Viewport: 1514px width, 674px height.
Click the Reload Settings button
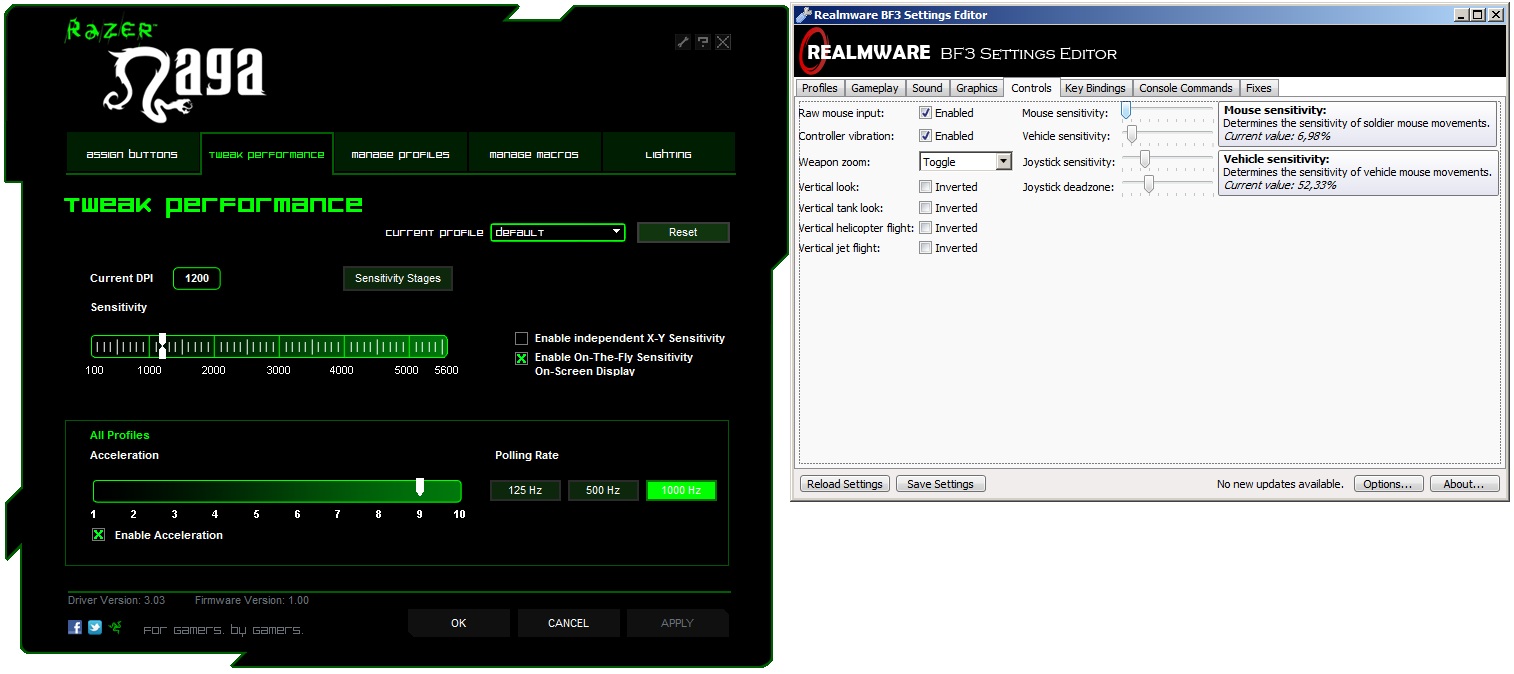click(845, 484)
